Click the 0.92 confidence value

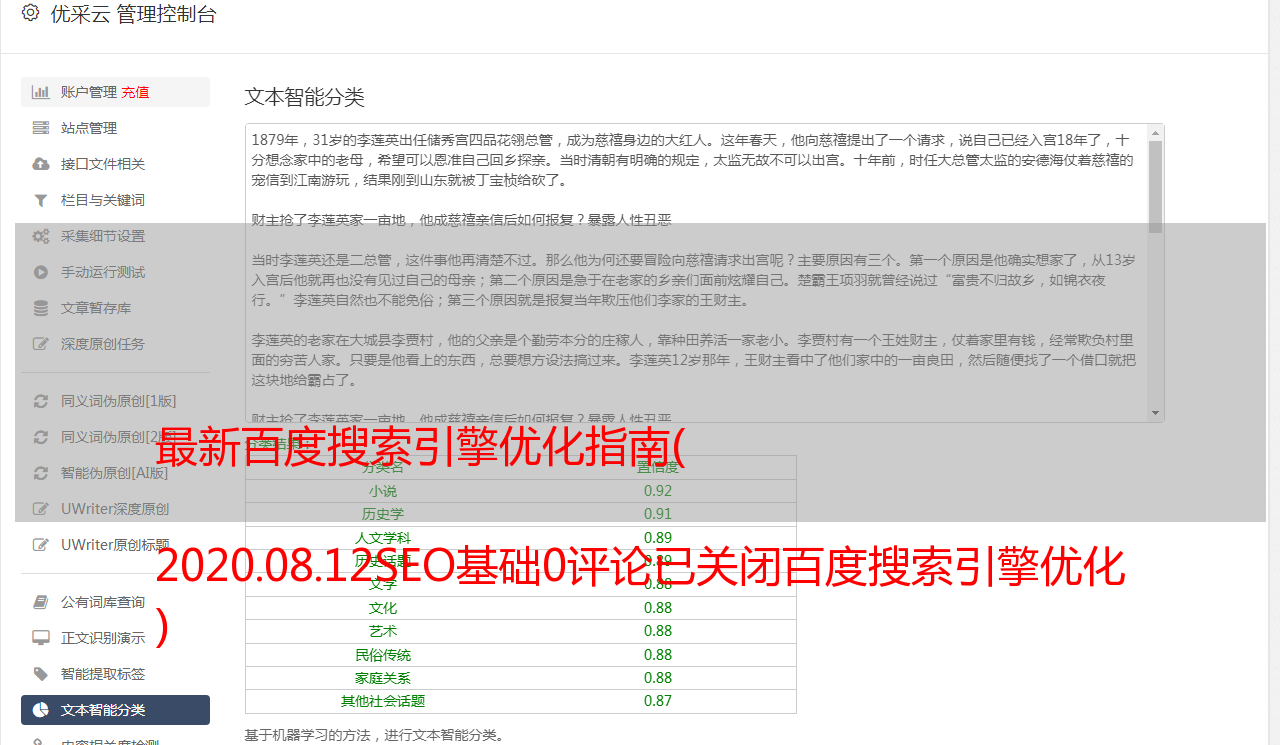[658, 491]
